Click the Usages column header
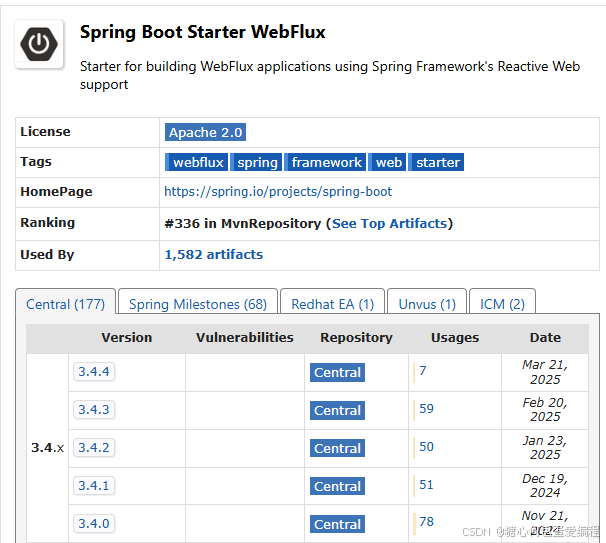The height and width of the screenshot is (543, 606). [x=455, y=338]
